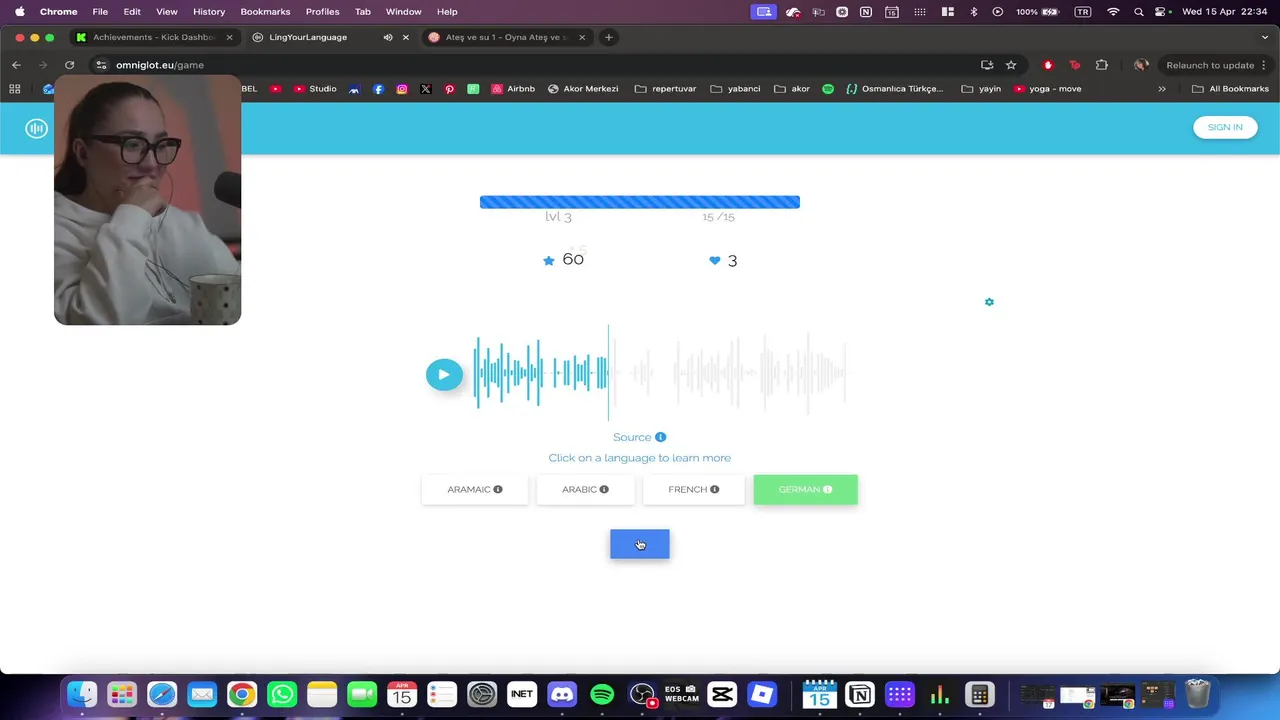Image resolution: width=1280 pixels, height=720 pixels.
Task: Open the settings gear on game page
Action: pos(989,302)
